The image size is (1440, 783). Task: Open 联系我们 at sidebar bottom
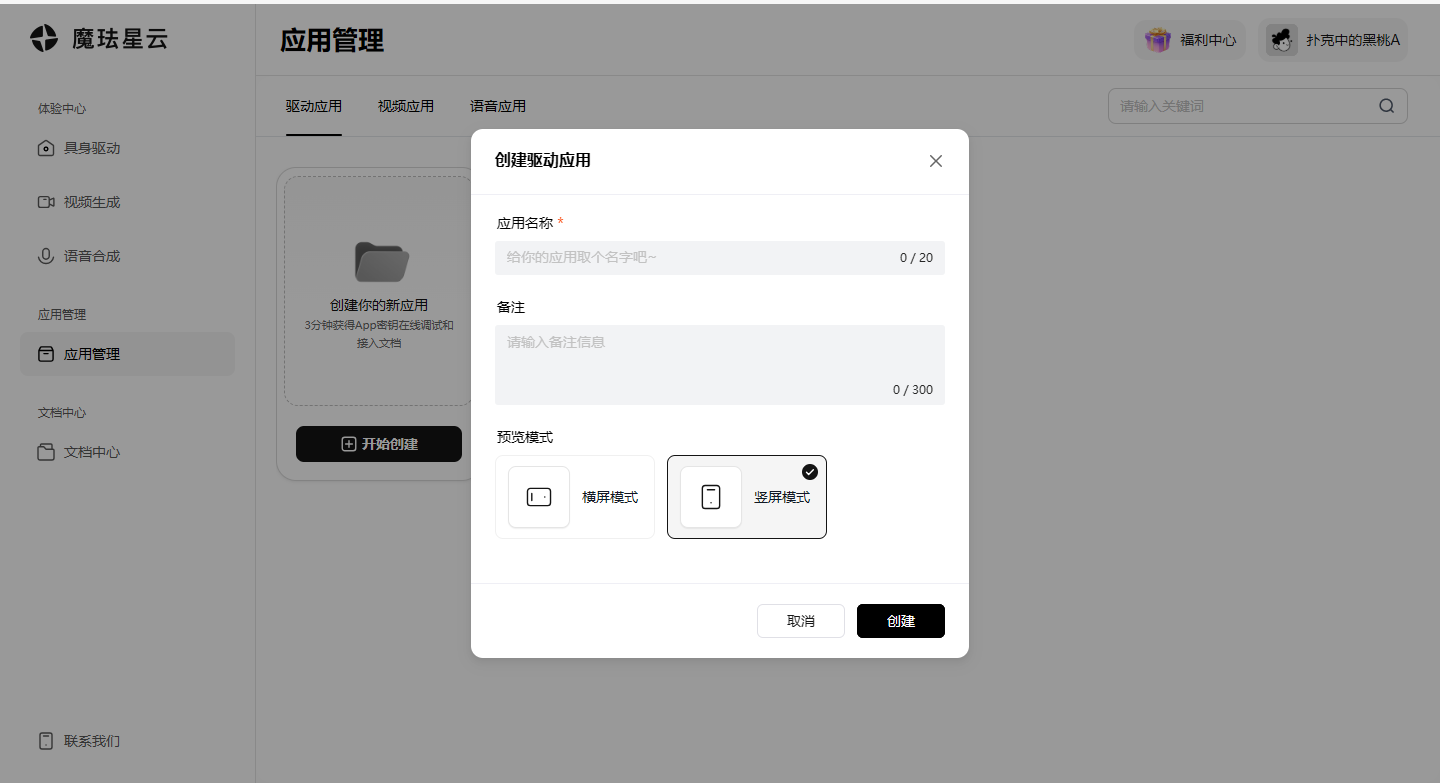pos(127,741)
